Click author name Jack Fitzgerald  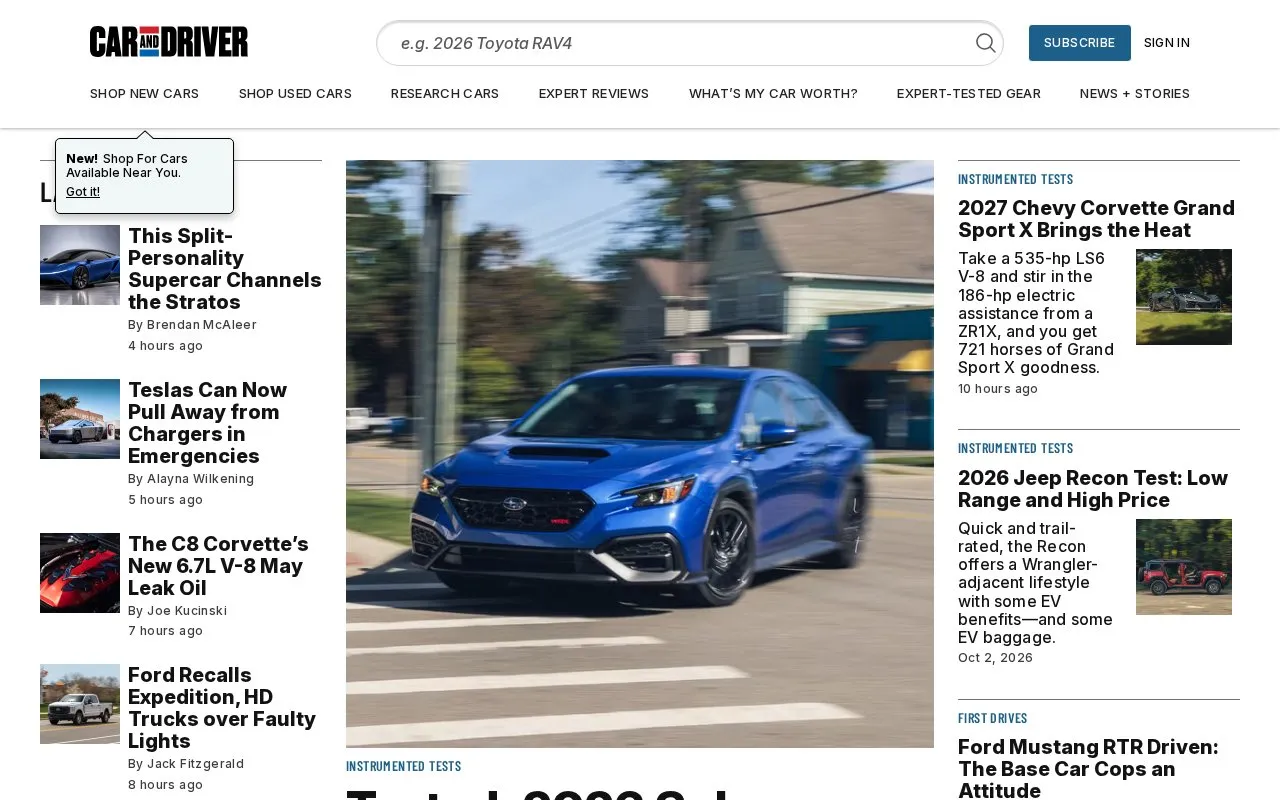[196, 763]
